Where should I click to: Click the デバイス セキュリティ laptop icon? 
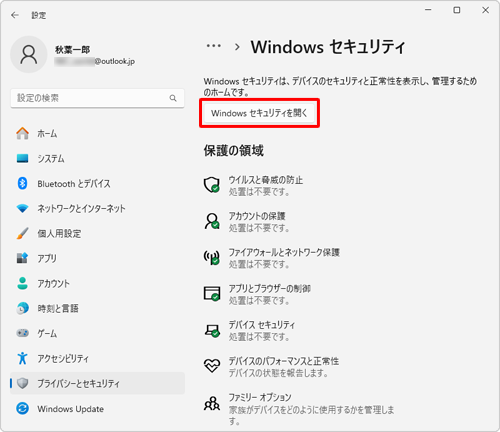[212, 330]
